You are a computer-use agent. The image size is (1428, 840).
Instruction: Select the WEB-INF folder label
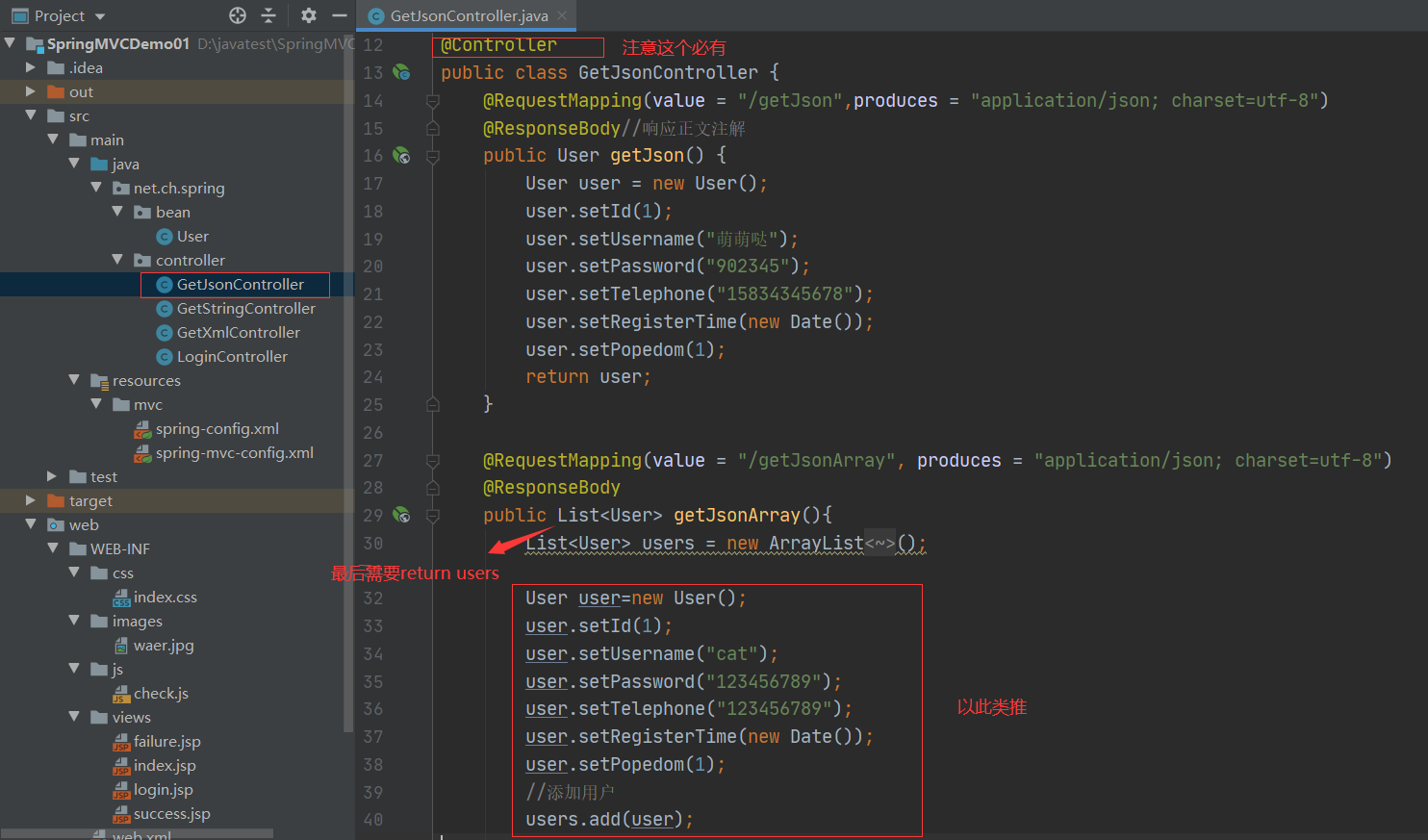[x=119, y=549]
